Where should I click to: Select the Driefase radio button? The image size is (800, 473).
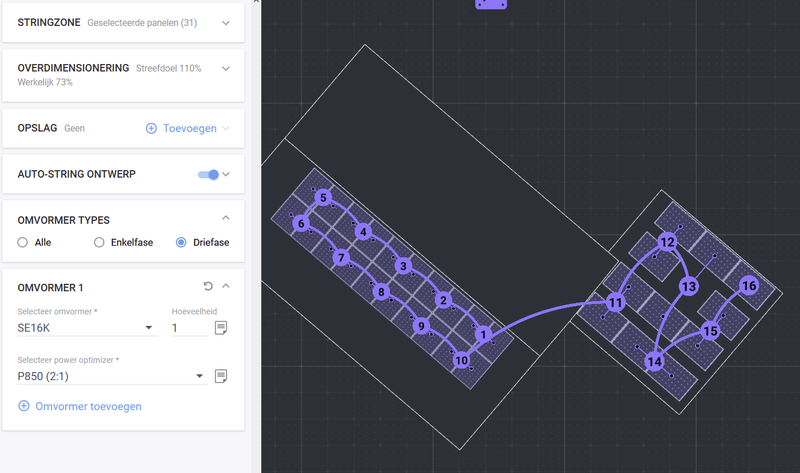tap(181, 242)
